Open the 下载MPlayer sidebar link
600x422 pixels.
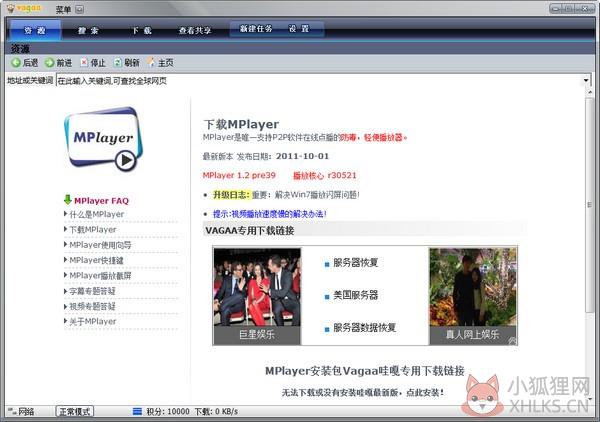pyautogui.click(x=93, y=230)
